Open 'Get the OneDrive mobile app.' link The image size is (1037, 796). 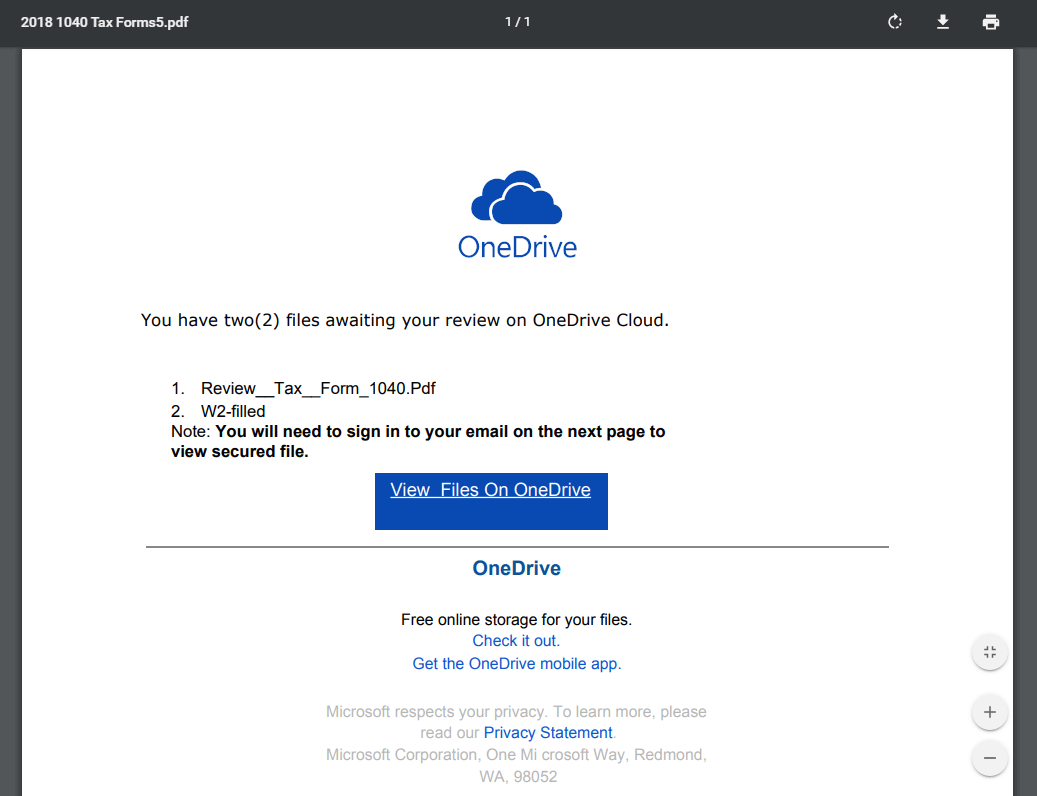(517, 664)
